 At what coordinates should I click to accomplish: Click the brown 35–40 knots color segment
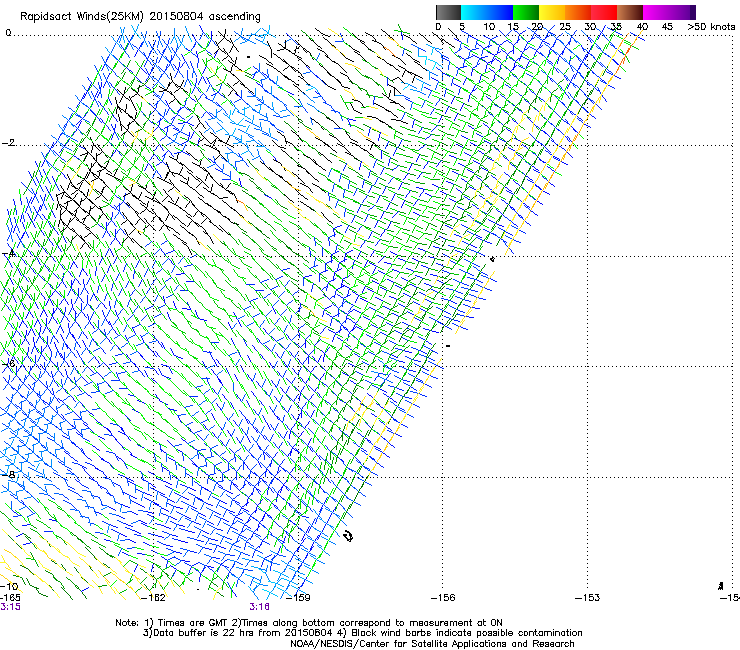click(x=630, y=12)
